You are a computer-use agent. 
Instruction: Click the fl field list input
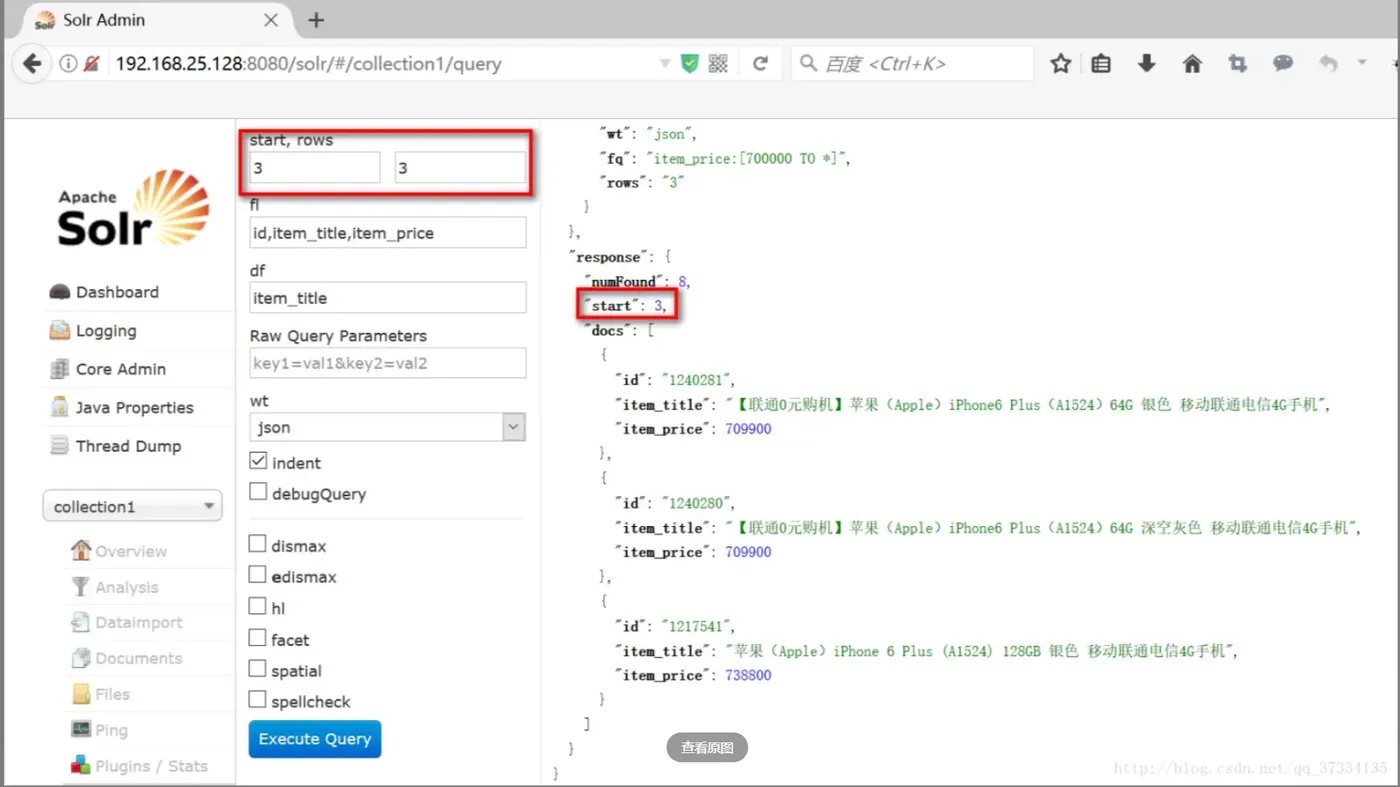coord(388,233)
